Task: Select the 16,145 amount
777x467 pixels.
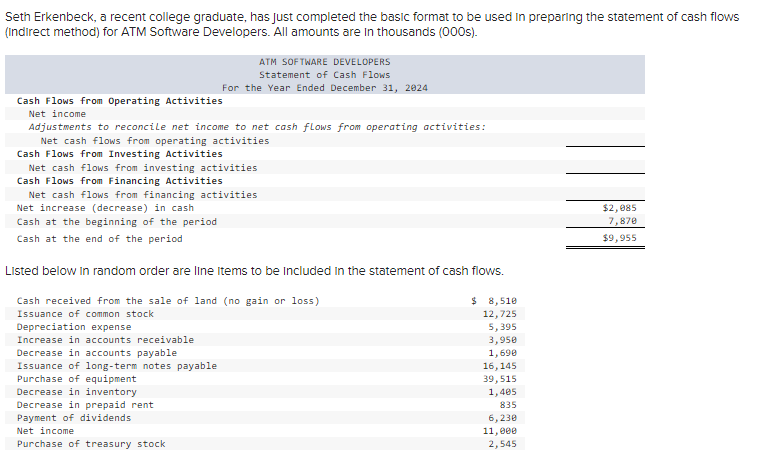Action: click(x=500, y=366)
